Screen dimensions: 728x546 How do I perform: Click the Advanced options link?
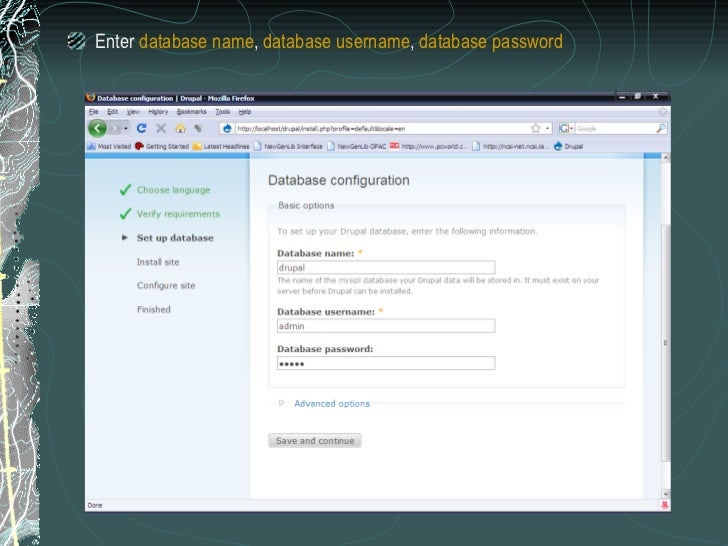[x=332, y=403]
